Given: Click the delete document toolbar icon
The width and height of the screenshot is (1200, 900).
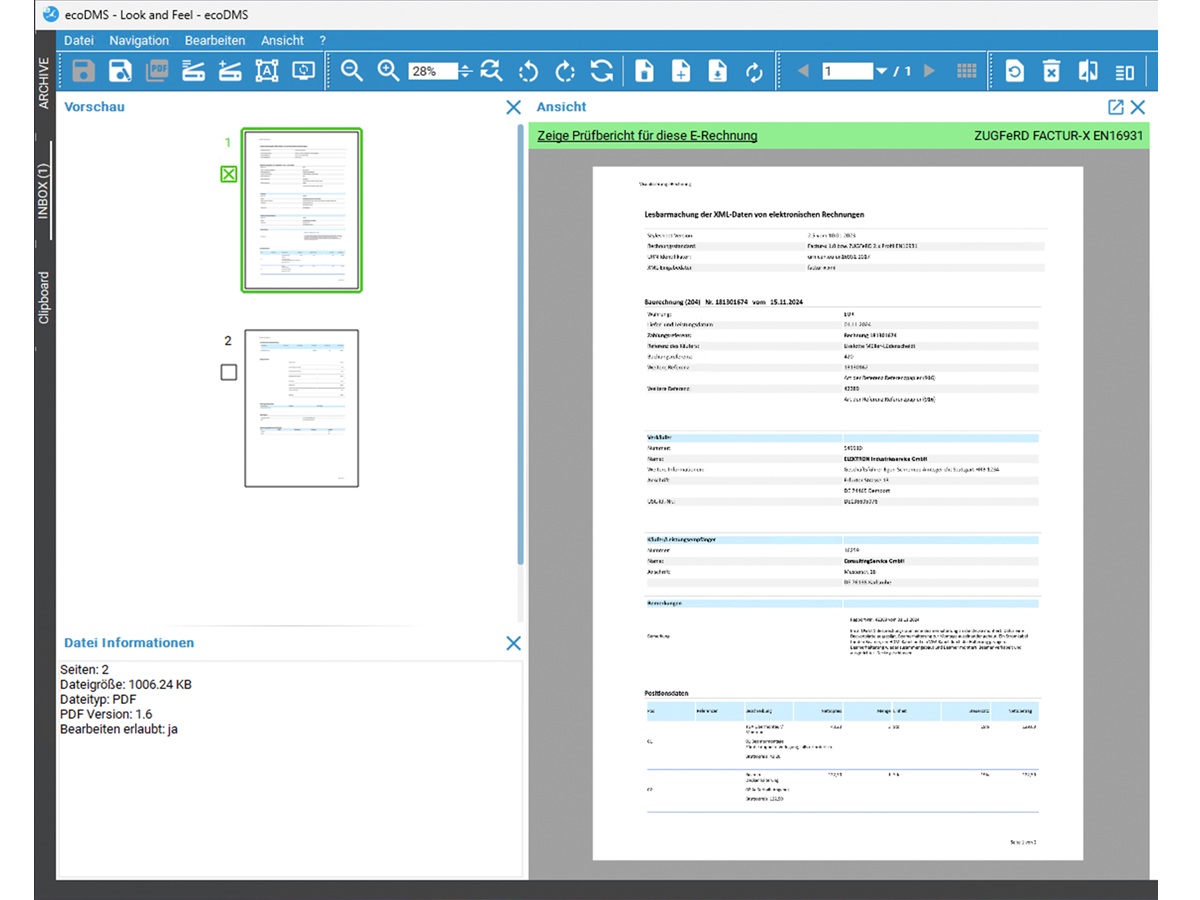Looking at the screenshot, I should point(1051,71).
